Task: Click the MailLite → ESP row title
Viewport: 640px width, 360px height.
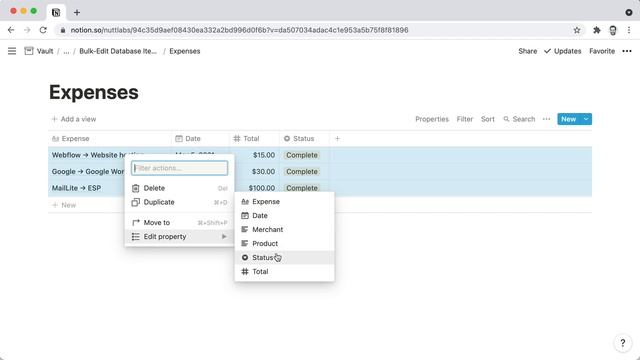Action: click(x=76, y=188)
